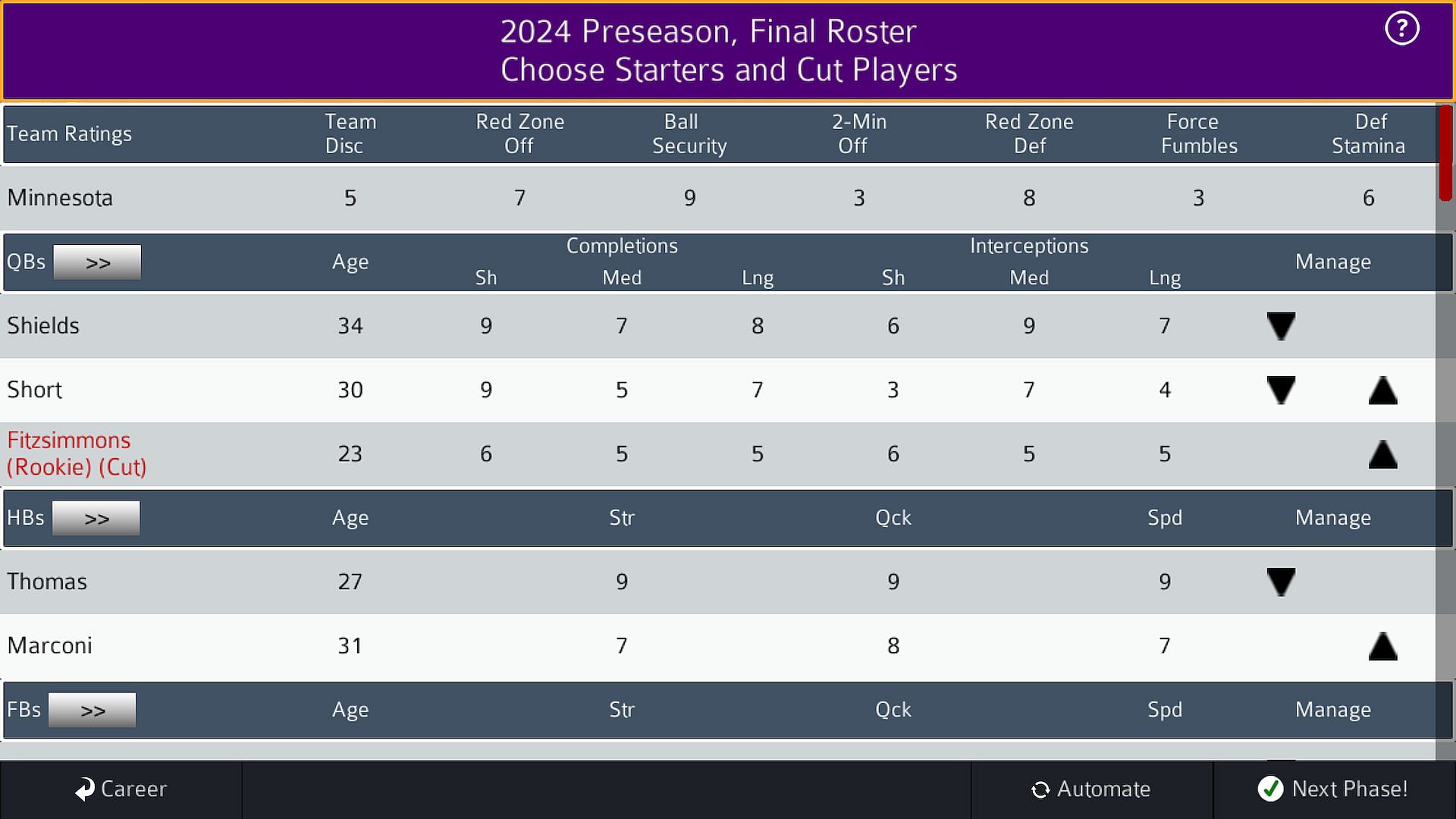This screenshot has height=819, width=1456.
Task: Return to the Career screen
Action: pyautogui.click(x=121, y=789)
